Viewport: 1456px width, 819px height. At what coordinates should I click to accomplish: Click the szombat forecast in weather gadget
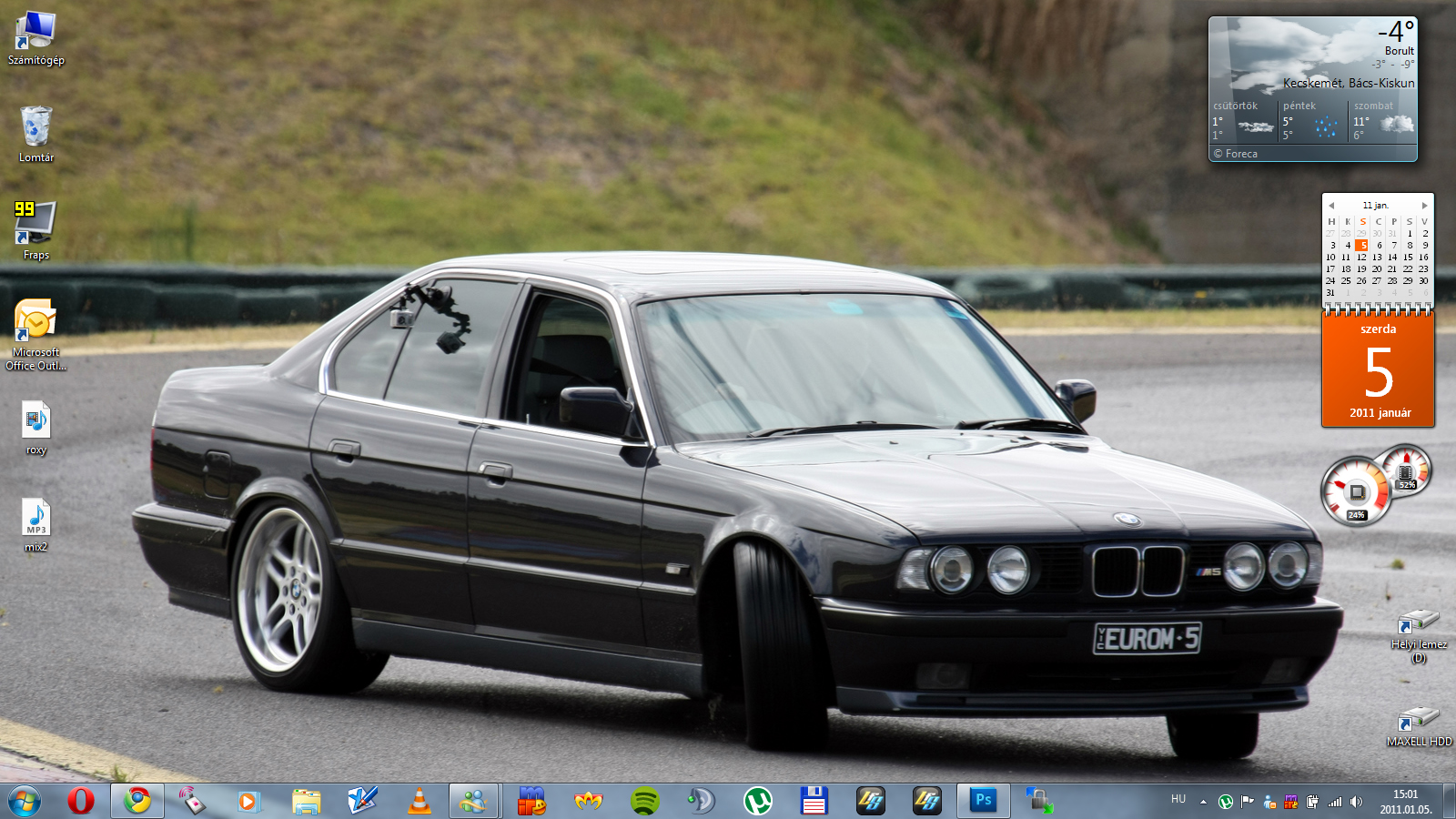click(1383, 121)
